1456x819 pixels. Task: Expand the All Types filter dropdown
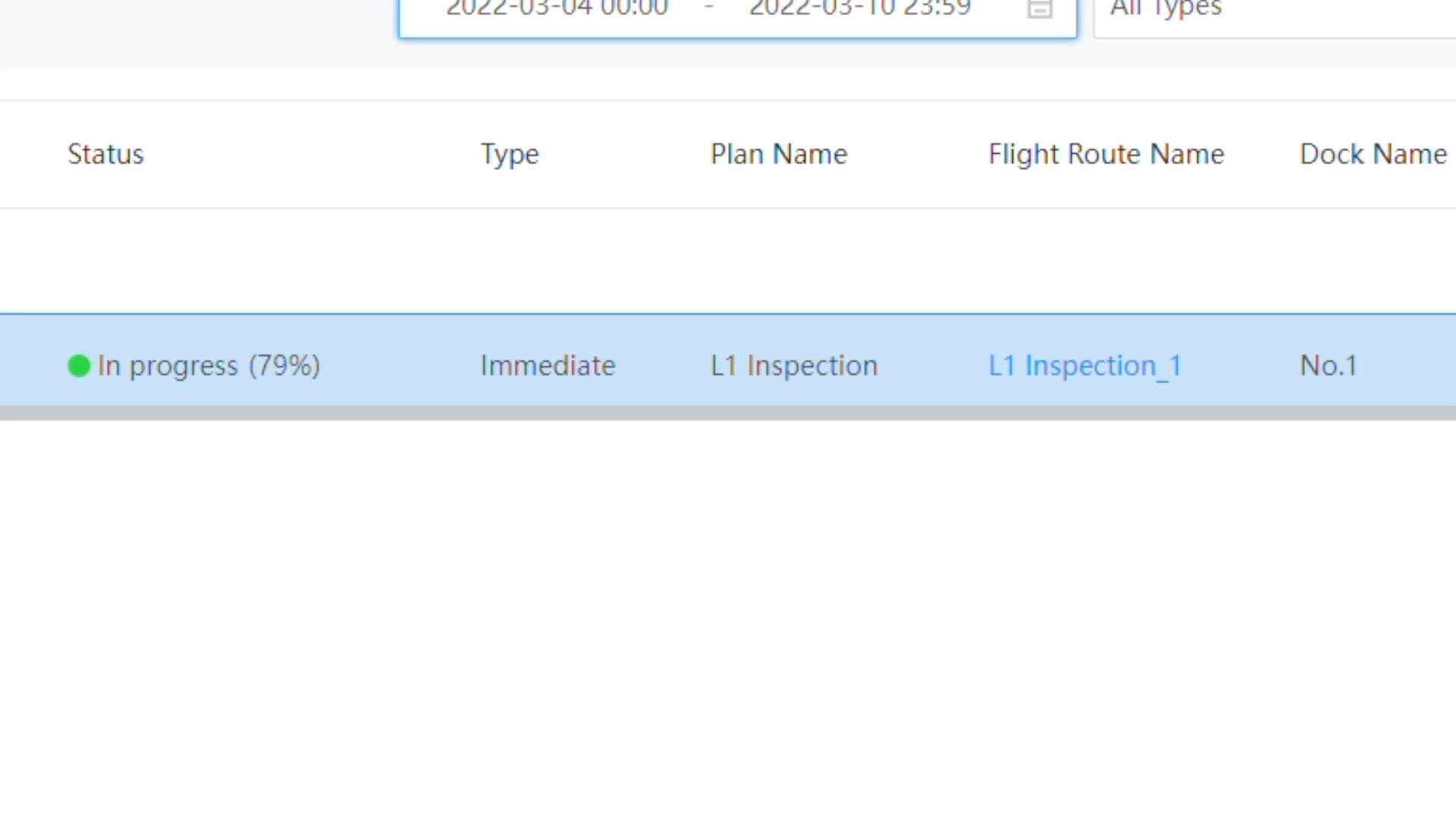[1274, 11]
